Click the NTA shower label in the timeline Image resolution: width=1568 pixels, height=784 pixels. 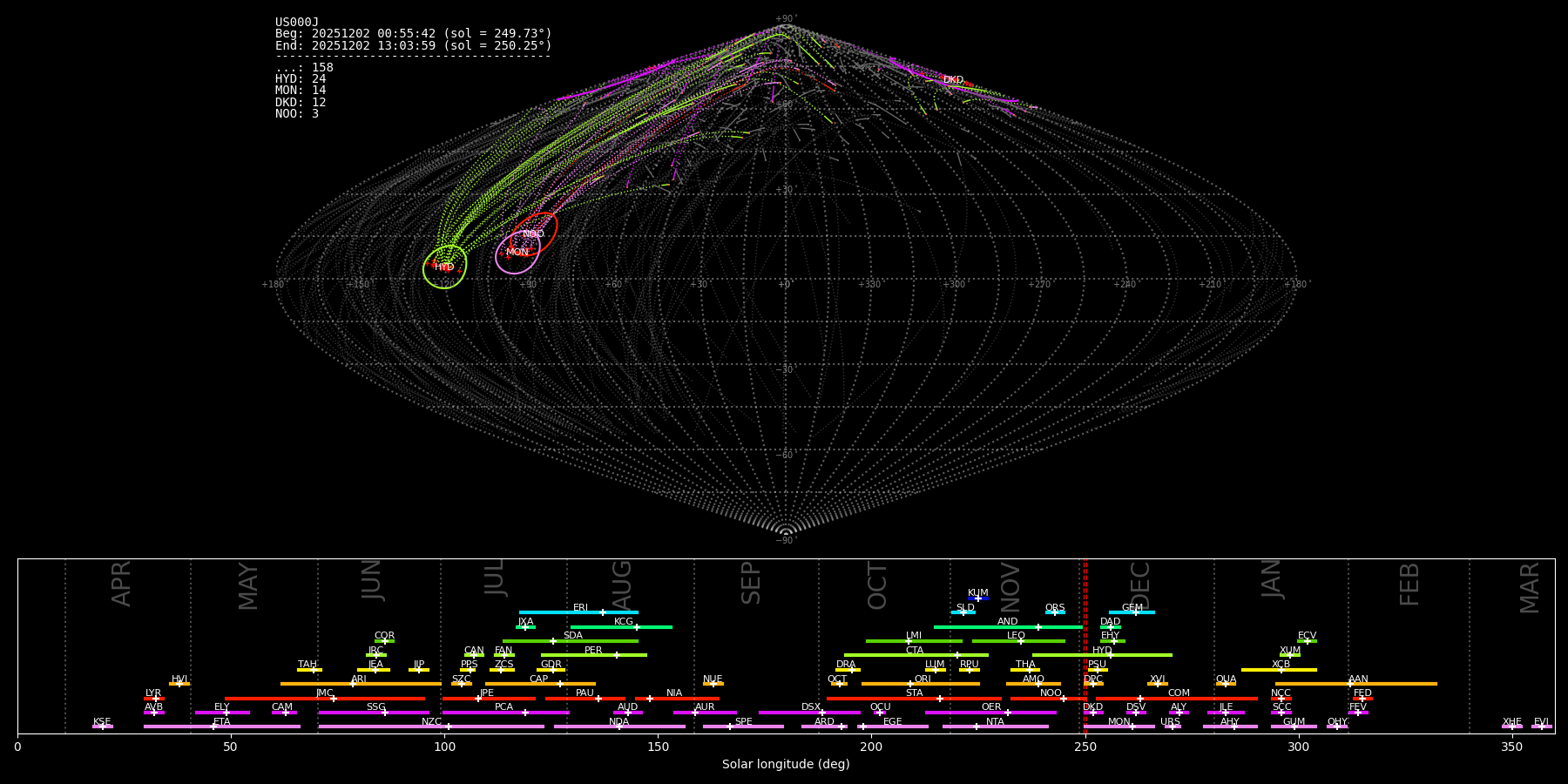995,722
